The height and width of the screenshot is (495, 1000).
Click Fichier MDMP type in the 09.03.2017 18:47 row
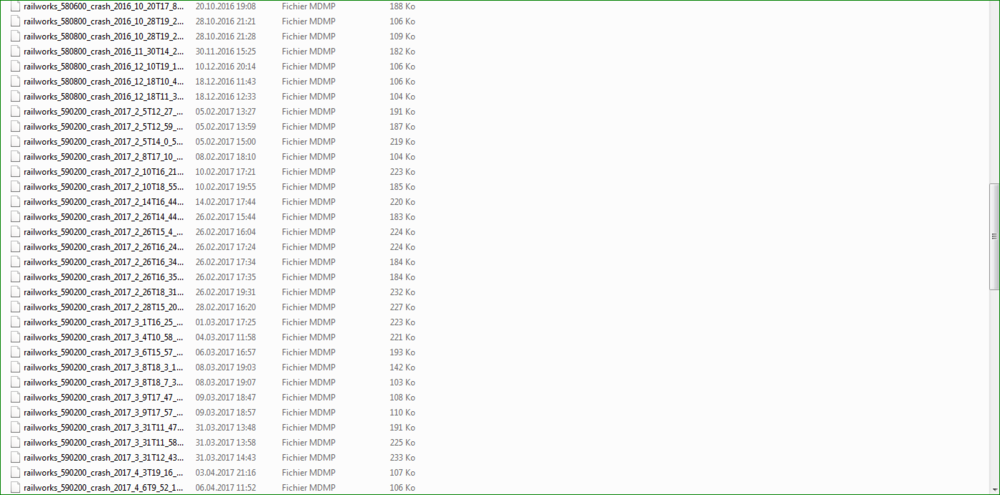pos(309,397)
